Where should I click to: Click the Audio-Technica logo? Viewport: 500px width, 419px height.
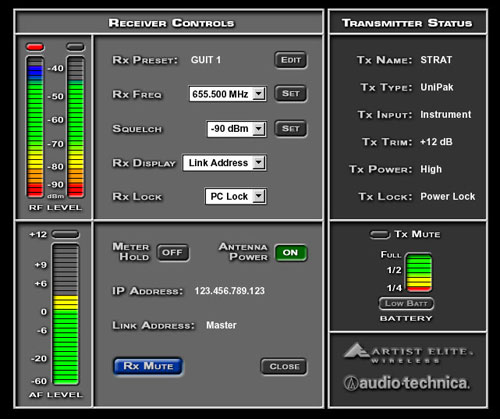tap(407, 383)
